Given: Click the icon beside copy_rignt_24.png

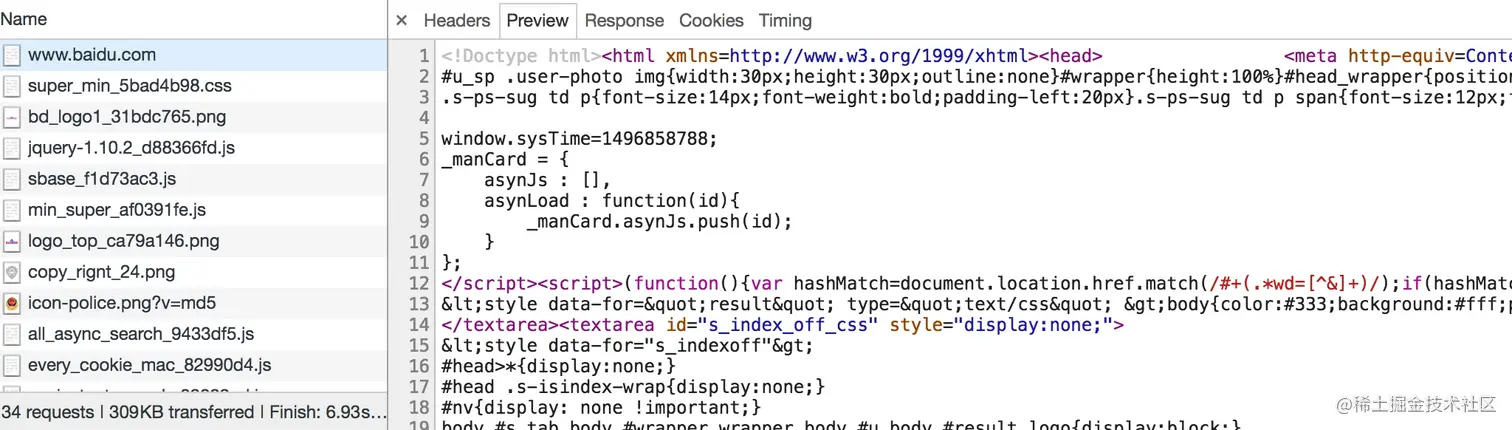Looking at the screenshot, I should 12,272.
